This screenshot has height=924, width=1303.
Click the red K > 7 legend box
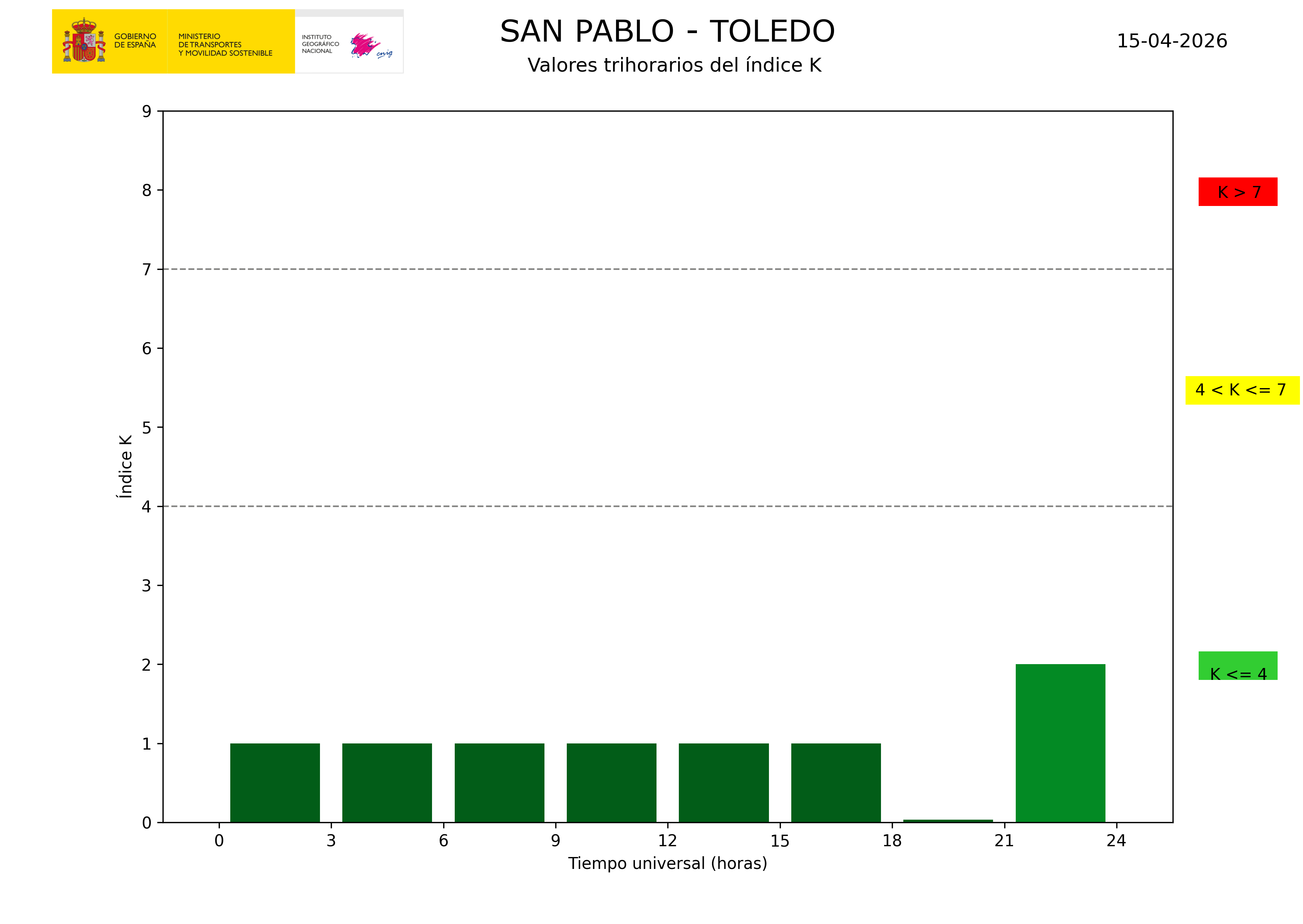(1238, 192)
